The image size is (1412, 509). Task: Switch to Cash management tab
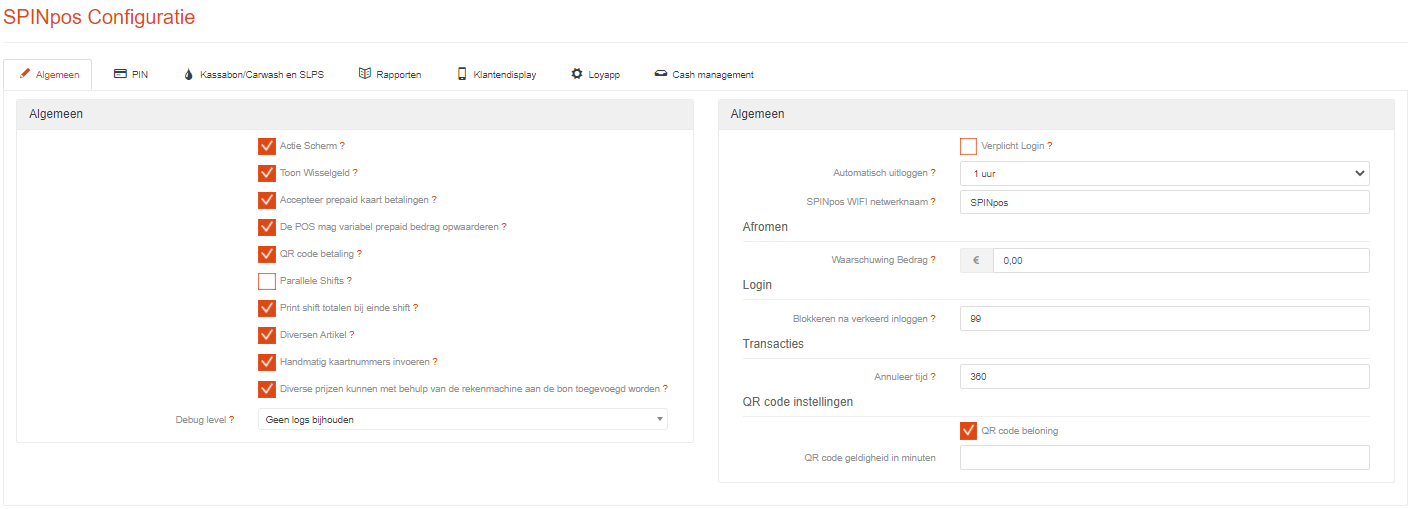point(704,74)
